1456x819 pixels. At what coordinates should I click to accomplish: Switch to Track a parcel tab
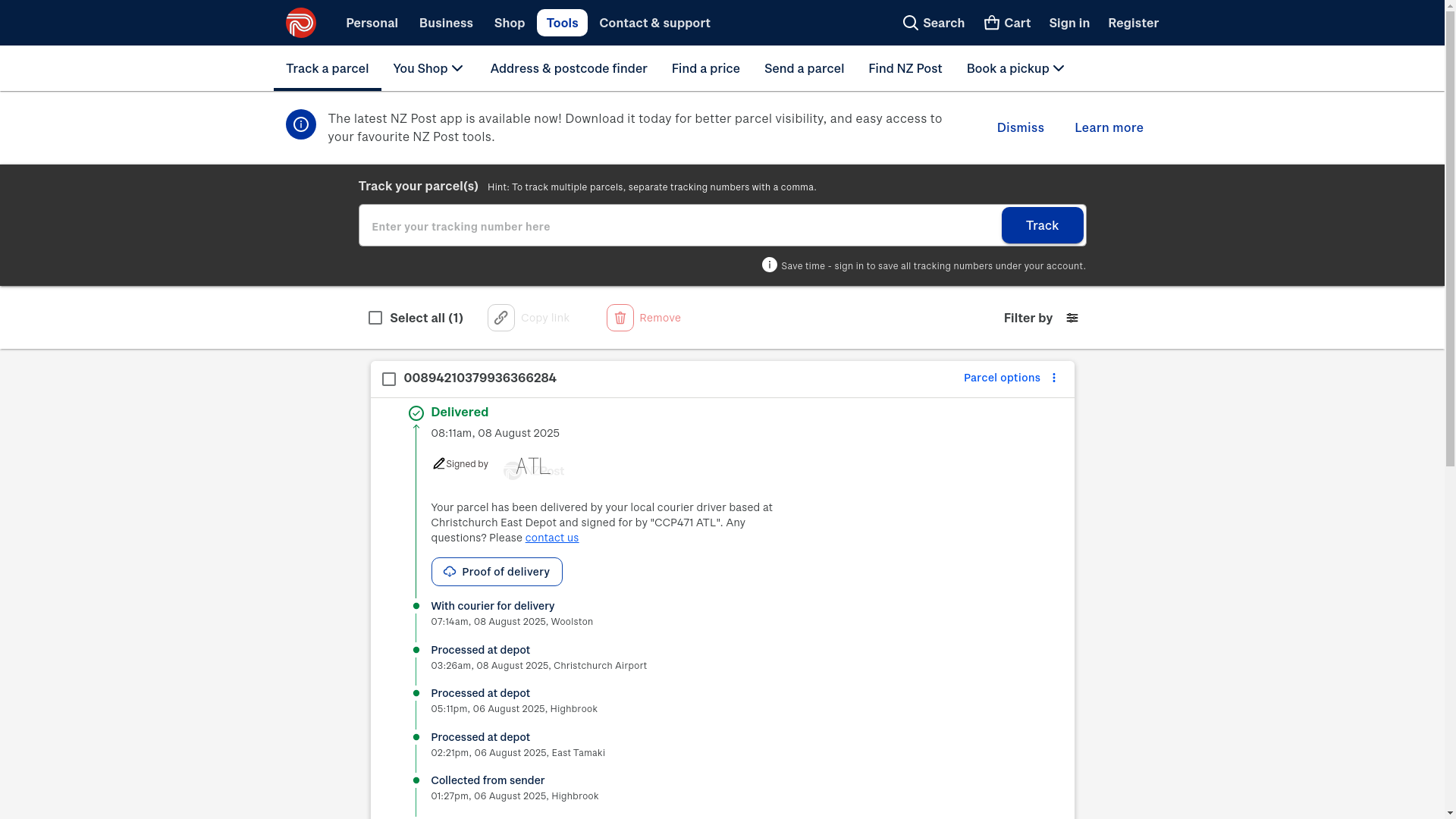[327, 68]
